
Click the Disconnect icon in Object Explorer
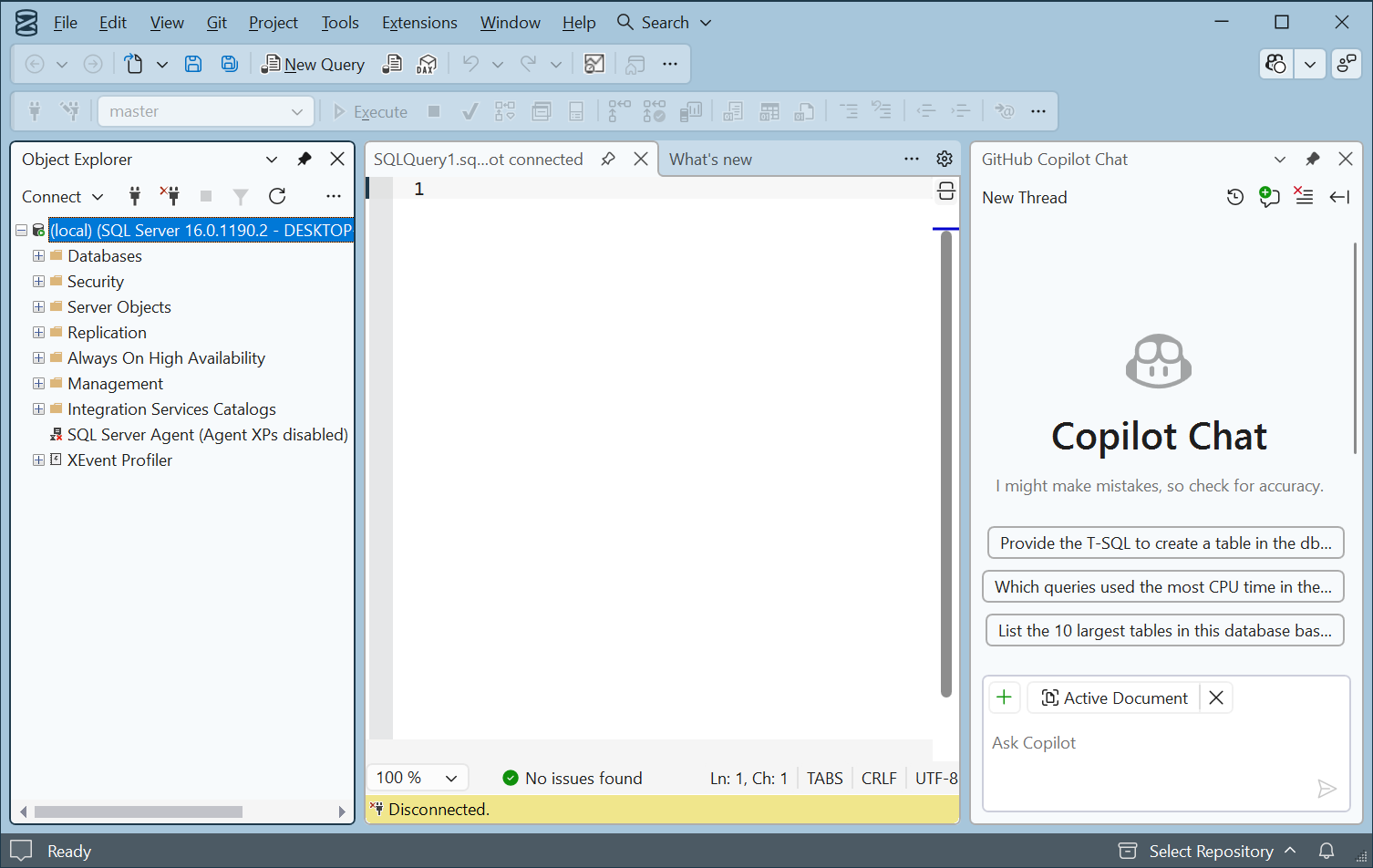[x=170, y=196]
